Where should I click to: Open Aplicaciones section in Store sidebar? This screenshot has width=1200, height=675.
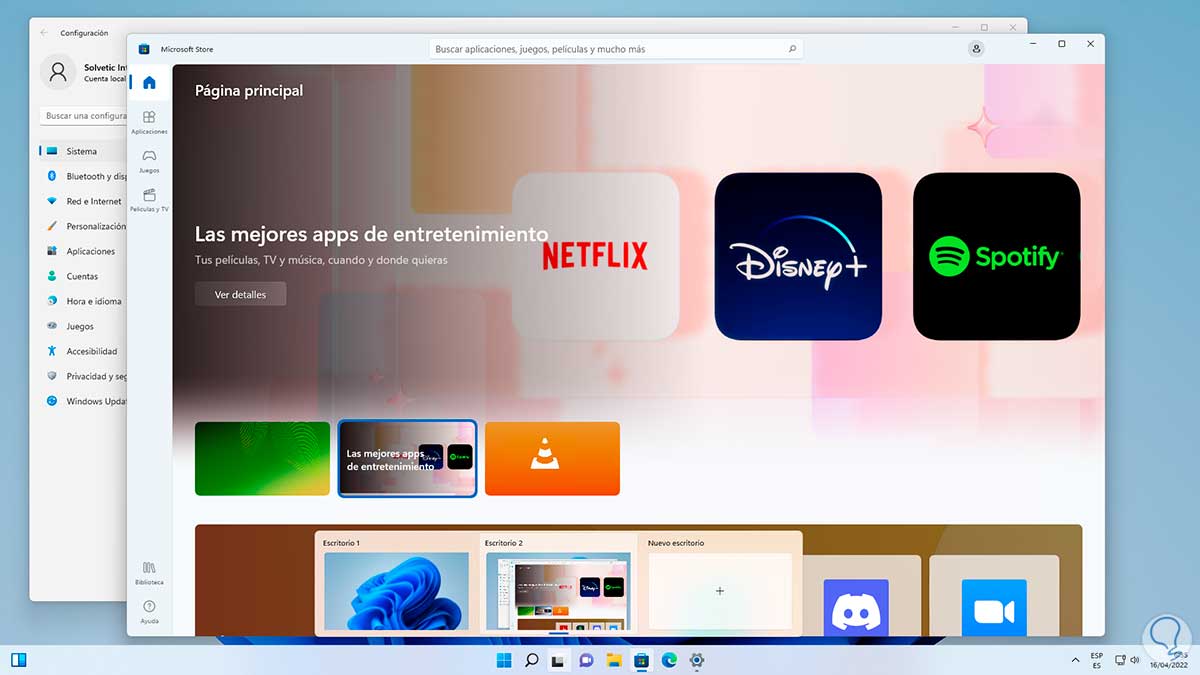click(x=149, y=122)
